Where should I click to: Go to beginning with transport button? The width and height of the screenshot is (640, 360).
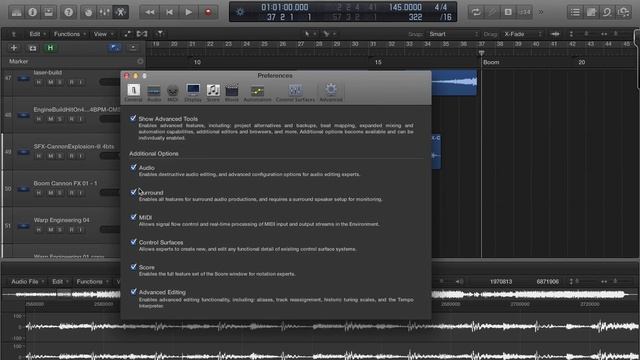point(169,12)
